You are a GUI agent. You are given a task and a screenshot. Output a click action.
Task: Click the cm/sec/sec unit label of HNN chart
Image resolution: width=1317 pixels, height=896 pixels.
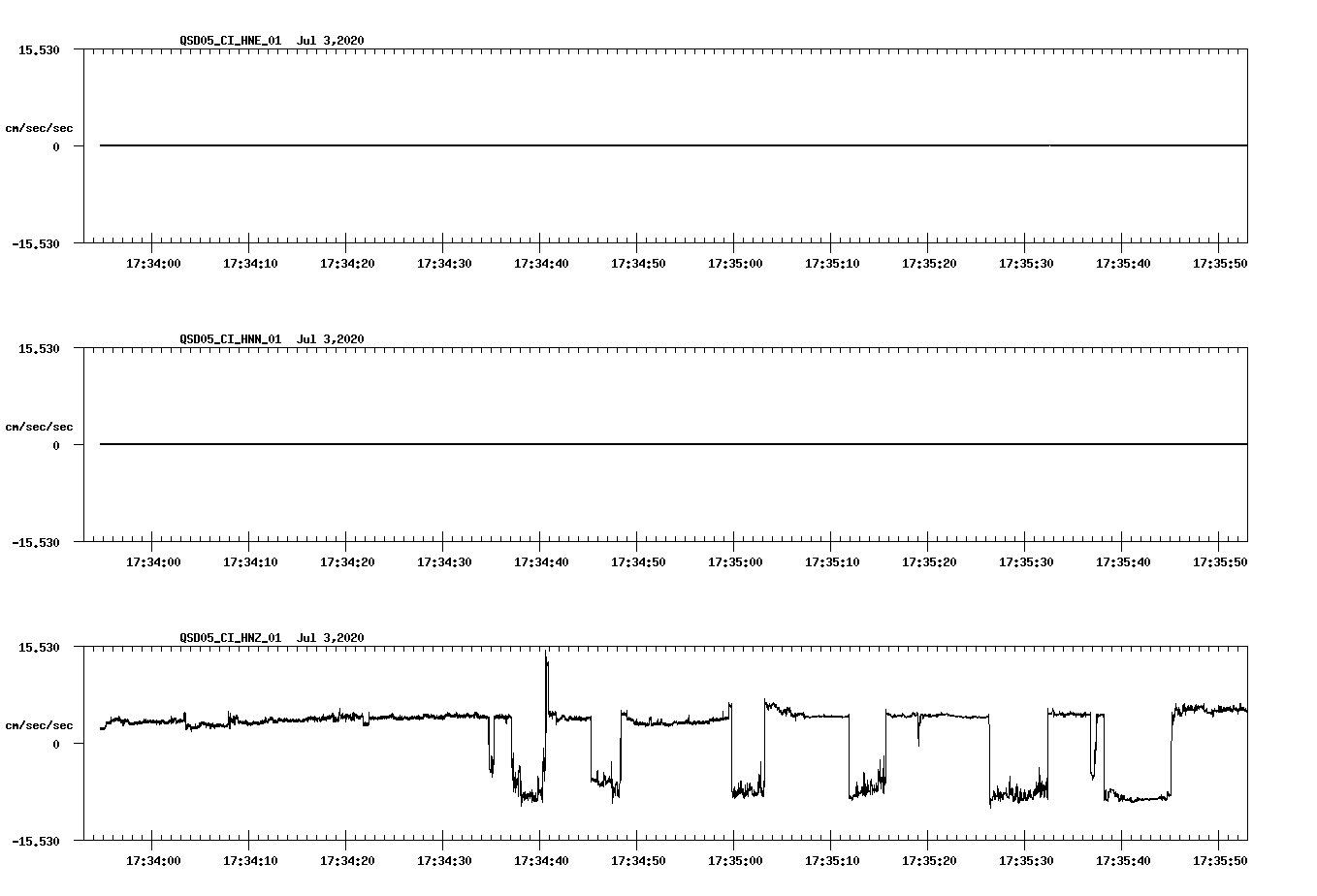(x=39, y=427)
